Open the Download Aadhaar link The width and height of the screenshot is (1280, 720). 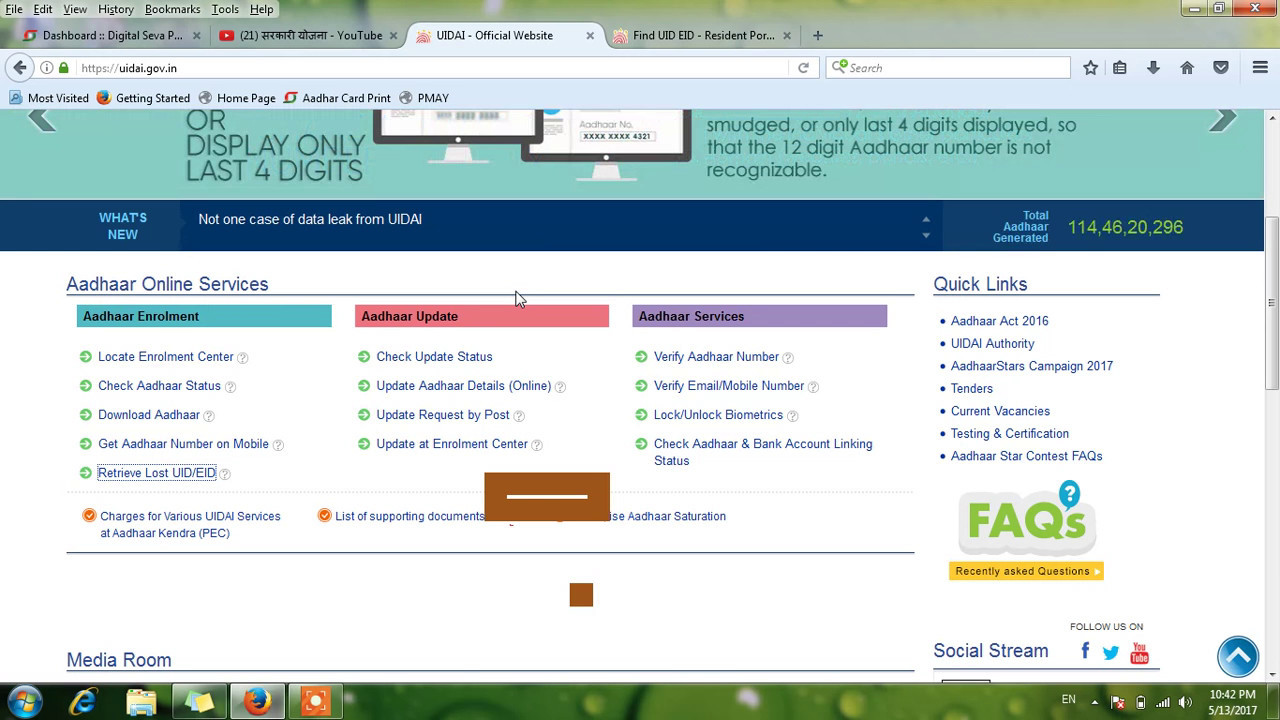pos(149,415)
